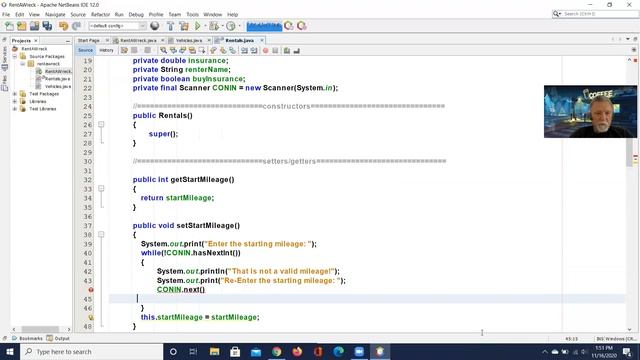Open the Refactor menu

100,14
